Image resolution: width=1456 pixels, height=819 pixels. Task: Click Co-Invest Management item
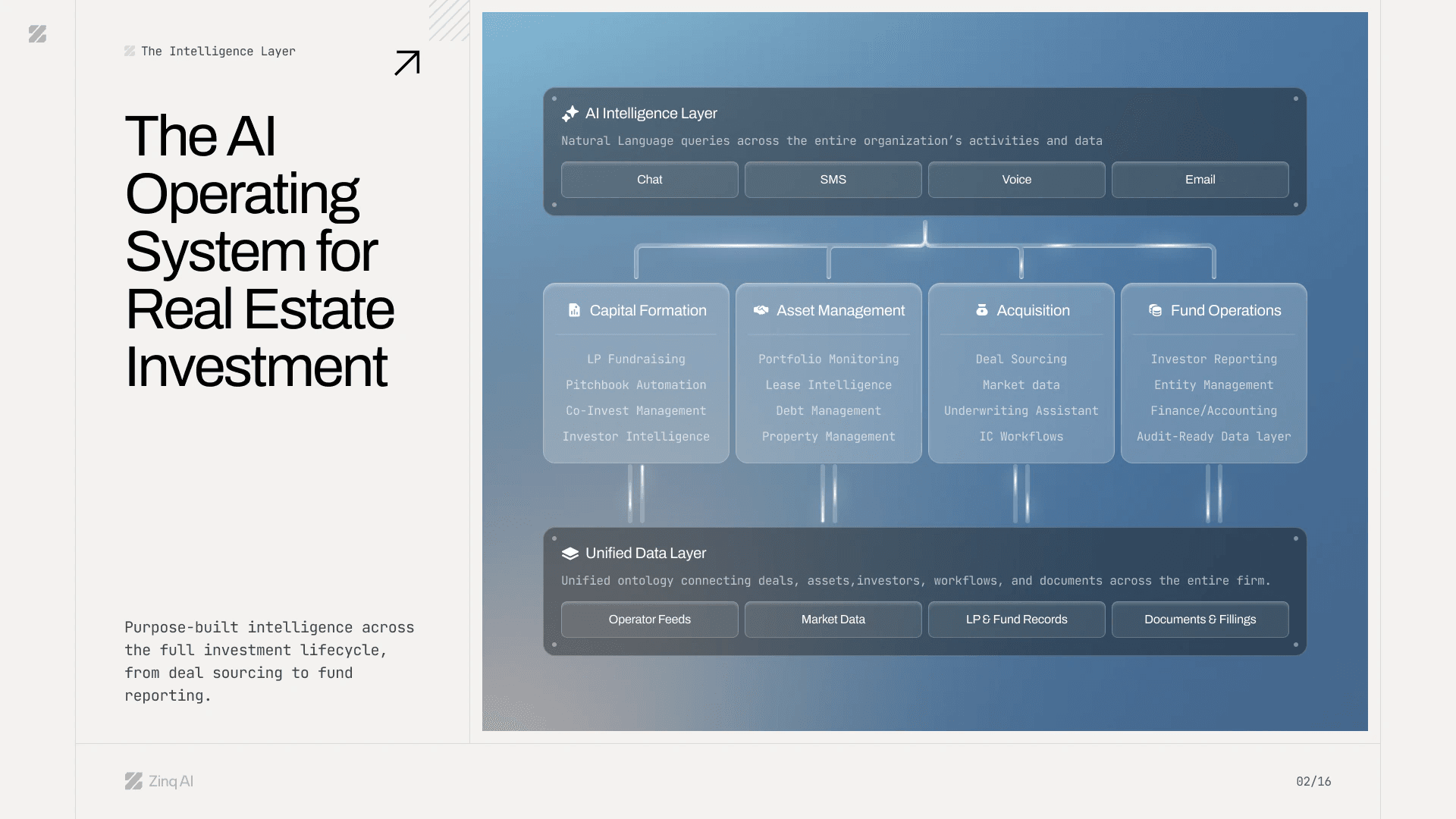(x=636, y=411)
